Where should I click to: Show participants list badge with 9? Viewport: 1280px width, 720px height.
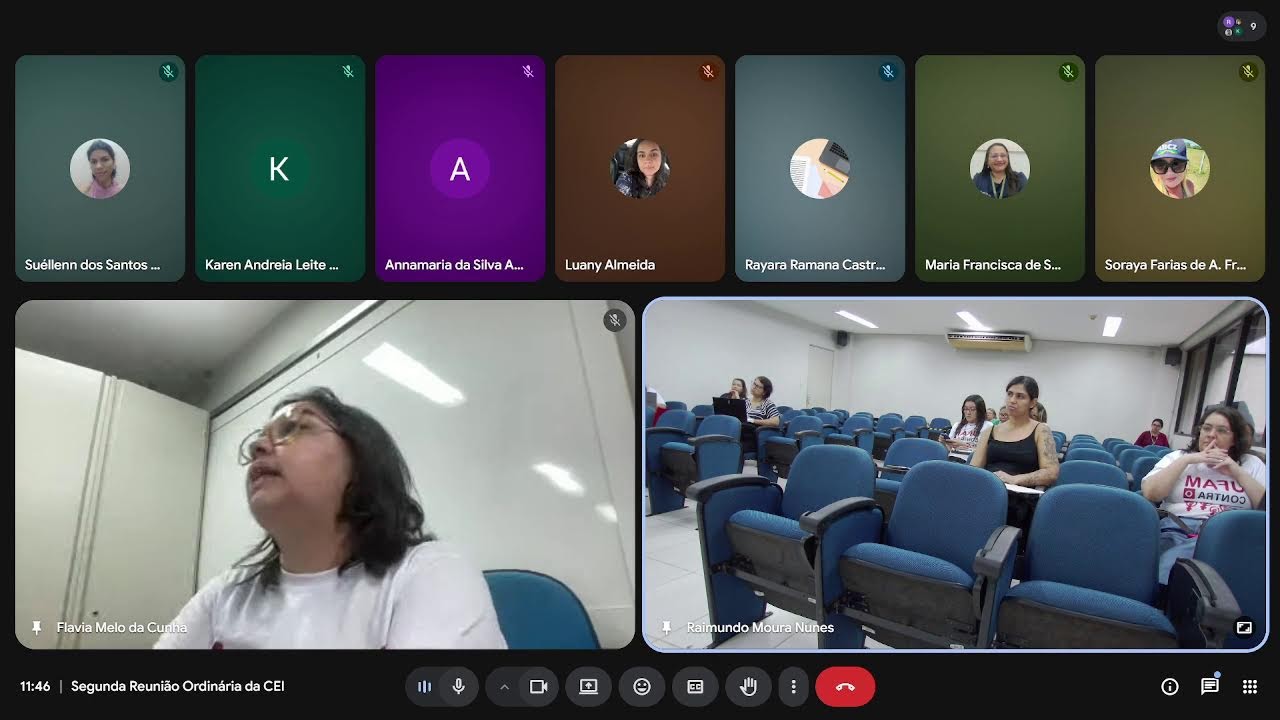click(1242, 26)
